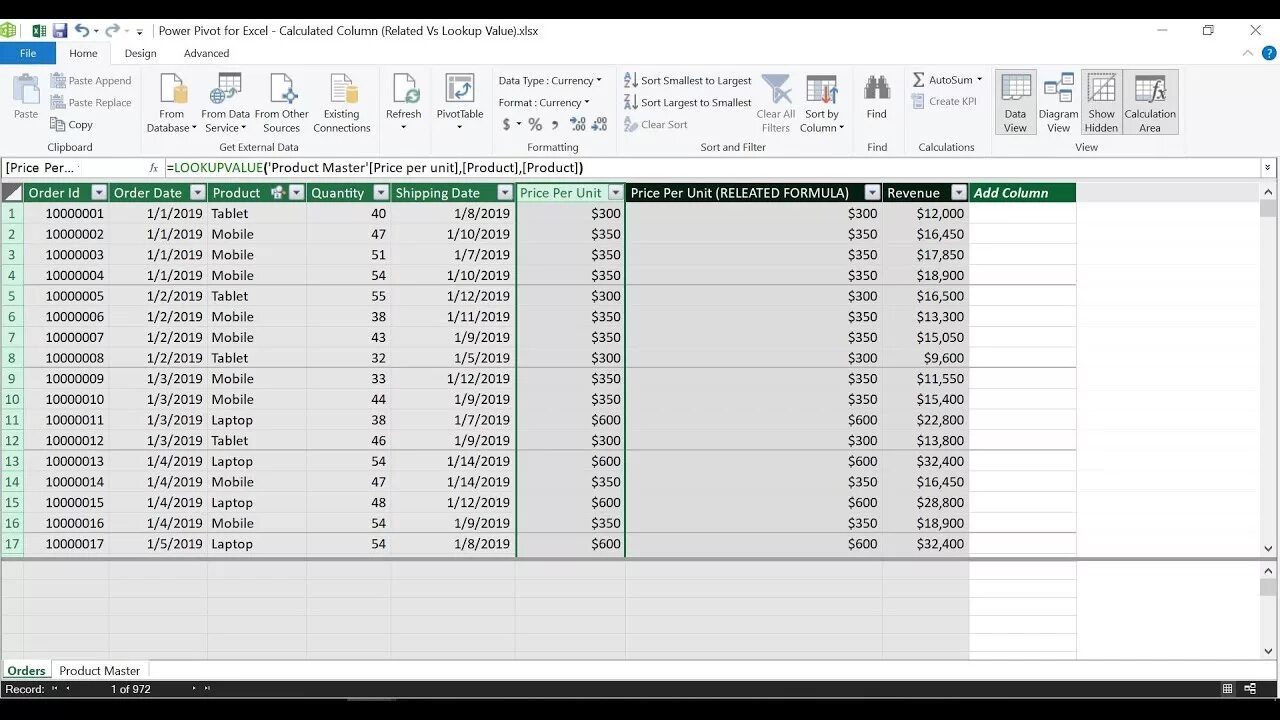Click From Other Sources
The width and height of the screenshot is (1280, 720).
point(282,103)
